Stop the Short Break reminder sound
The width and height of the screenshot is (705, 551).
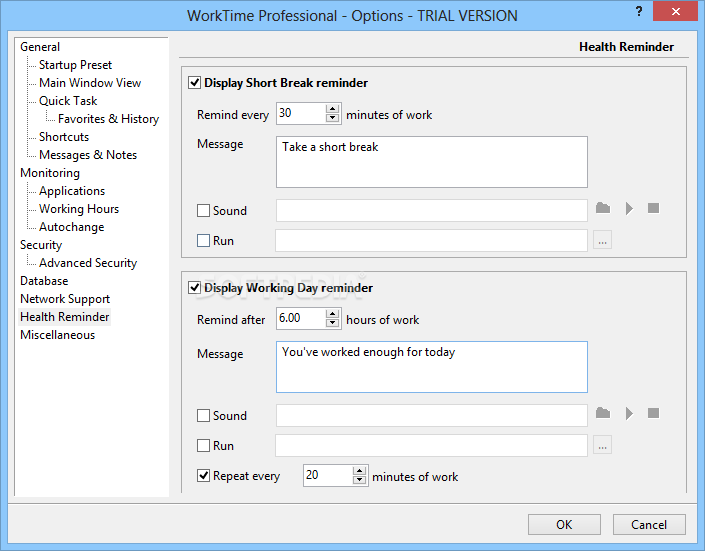click(x=653, y=208)
